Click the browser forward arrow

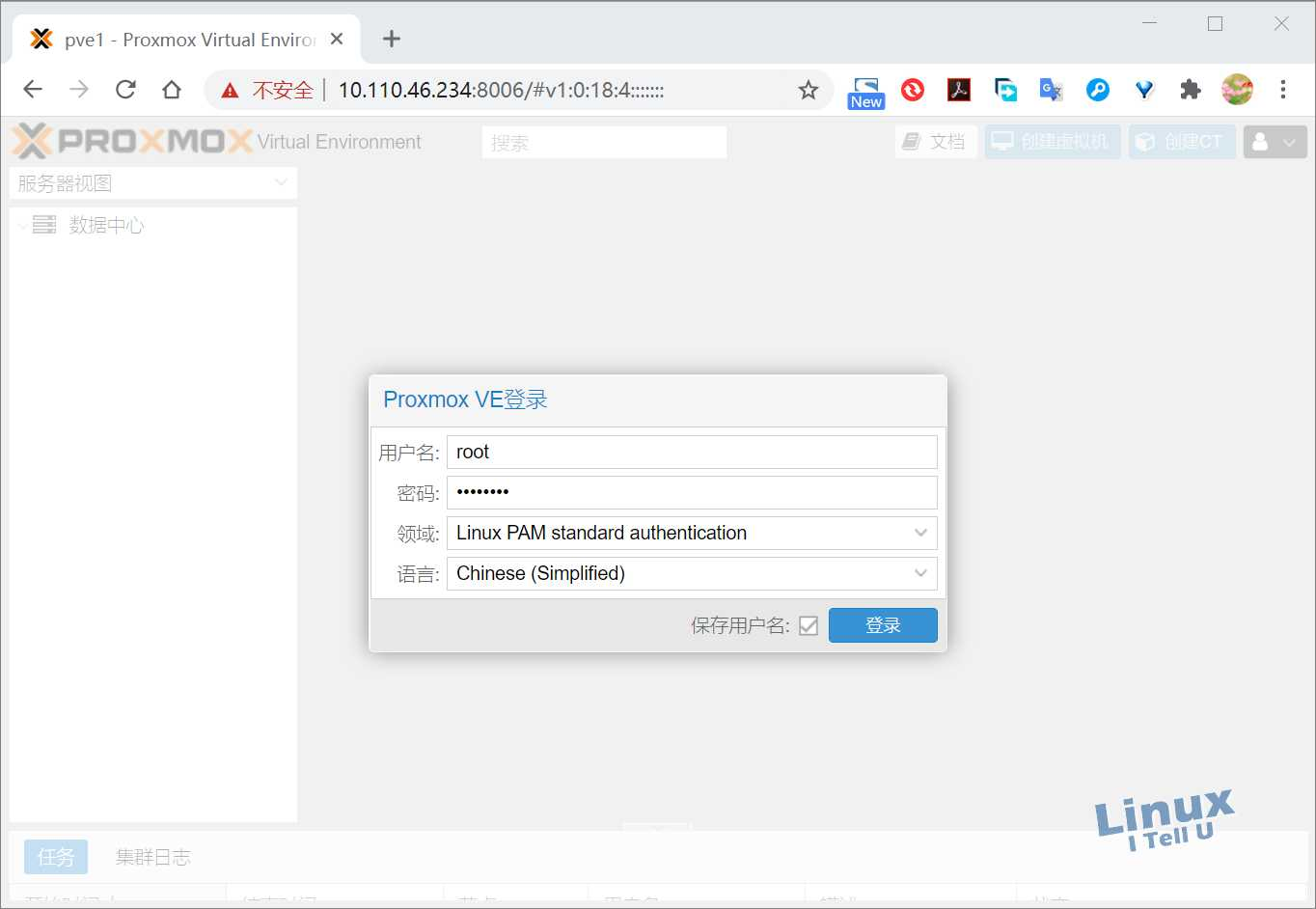pyautogui.click(x=79, y=90)
